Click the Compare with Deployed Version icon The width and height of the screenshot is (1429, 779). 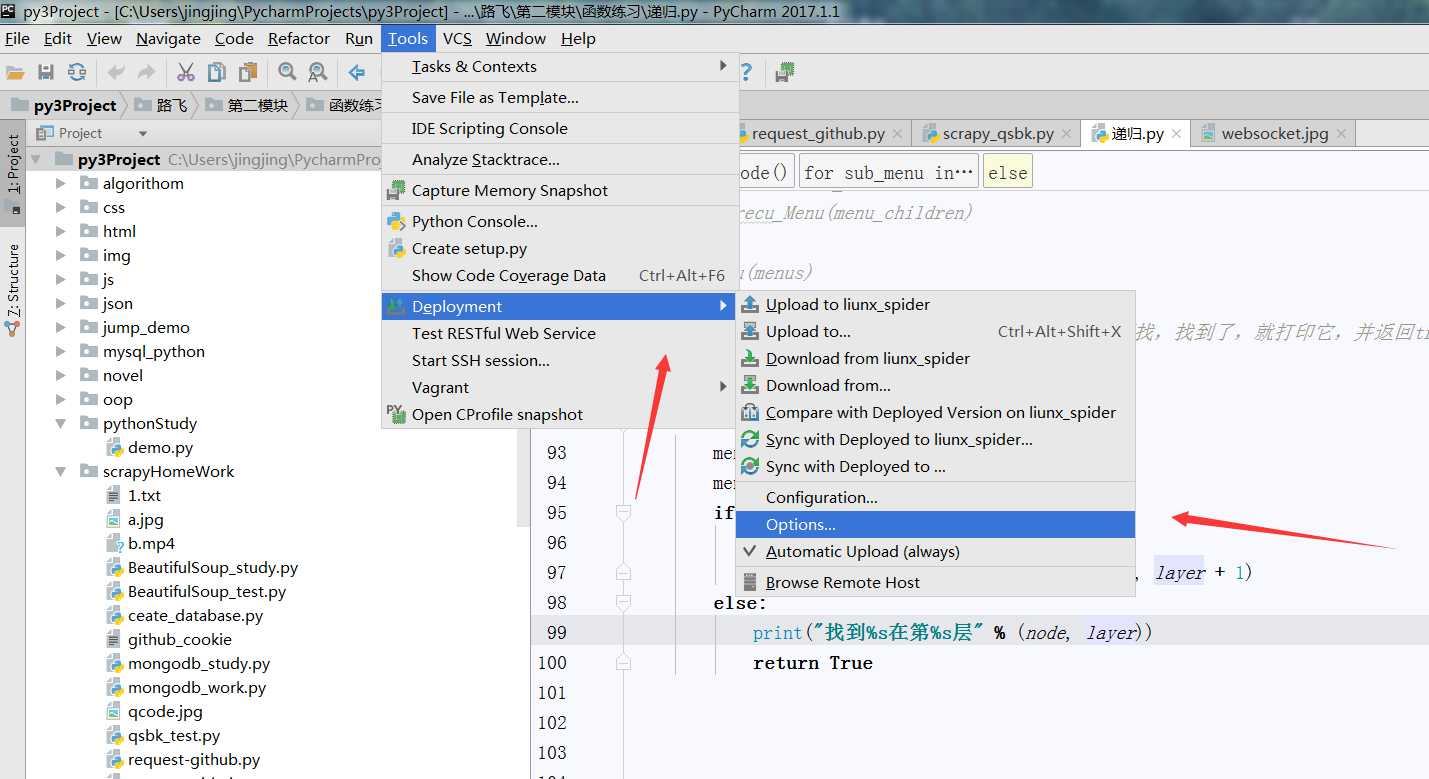coord(750,412)
